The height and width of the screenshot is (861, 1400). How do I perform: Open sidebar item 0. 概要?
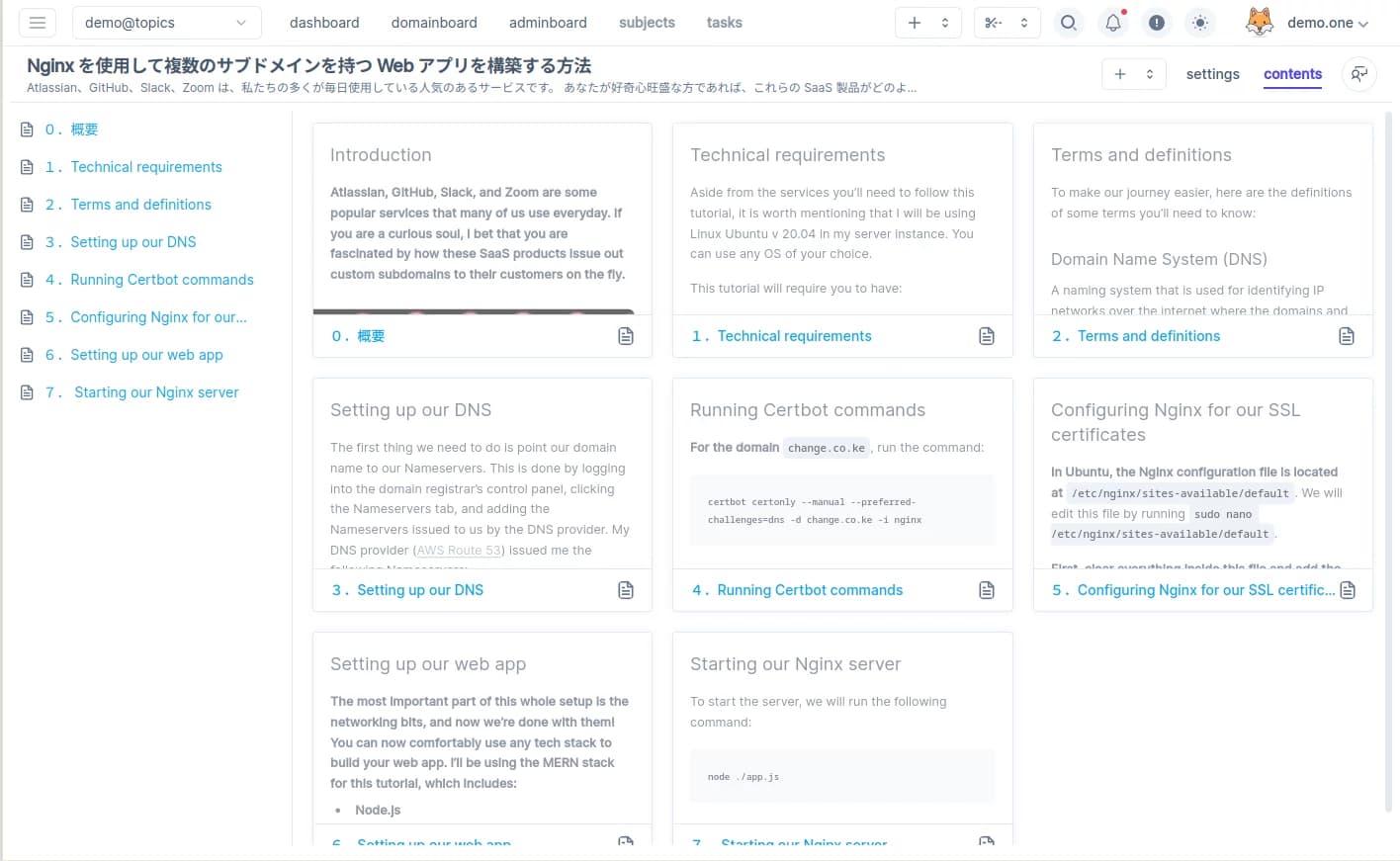[71, 129]
